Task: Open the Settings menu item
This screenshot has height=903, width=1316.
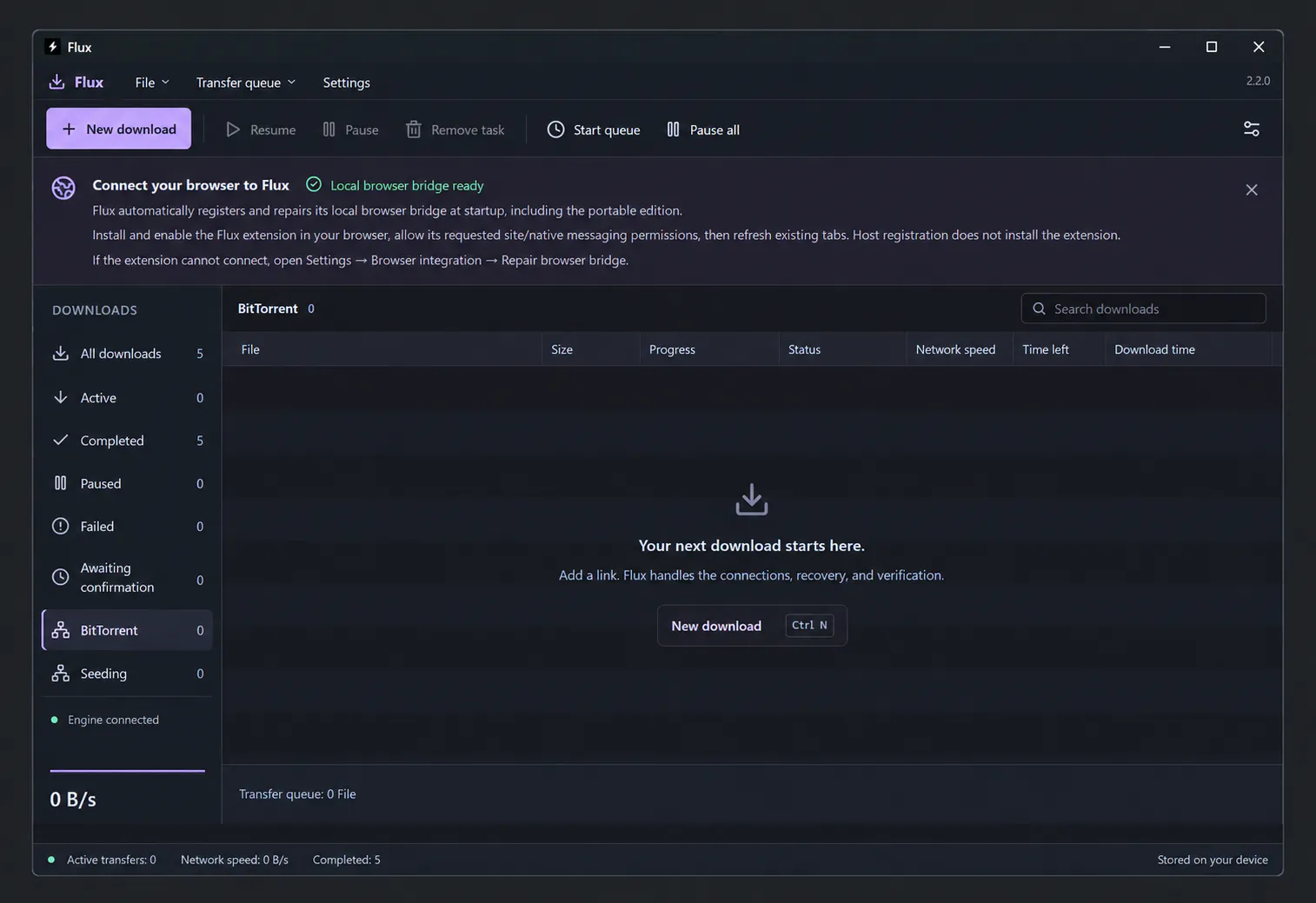Action: click(x=346, y=83)
